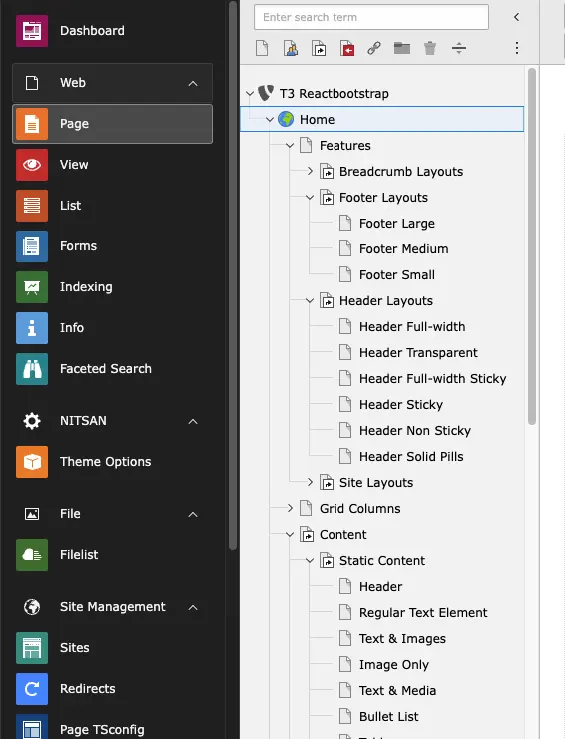Viewport: 565px width, 739px height.
Task: Click the page tree search field
Action: coord(371,17)
